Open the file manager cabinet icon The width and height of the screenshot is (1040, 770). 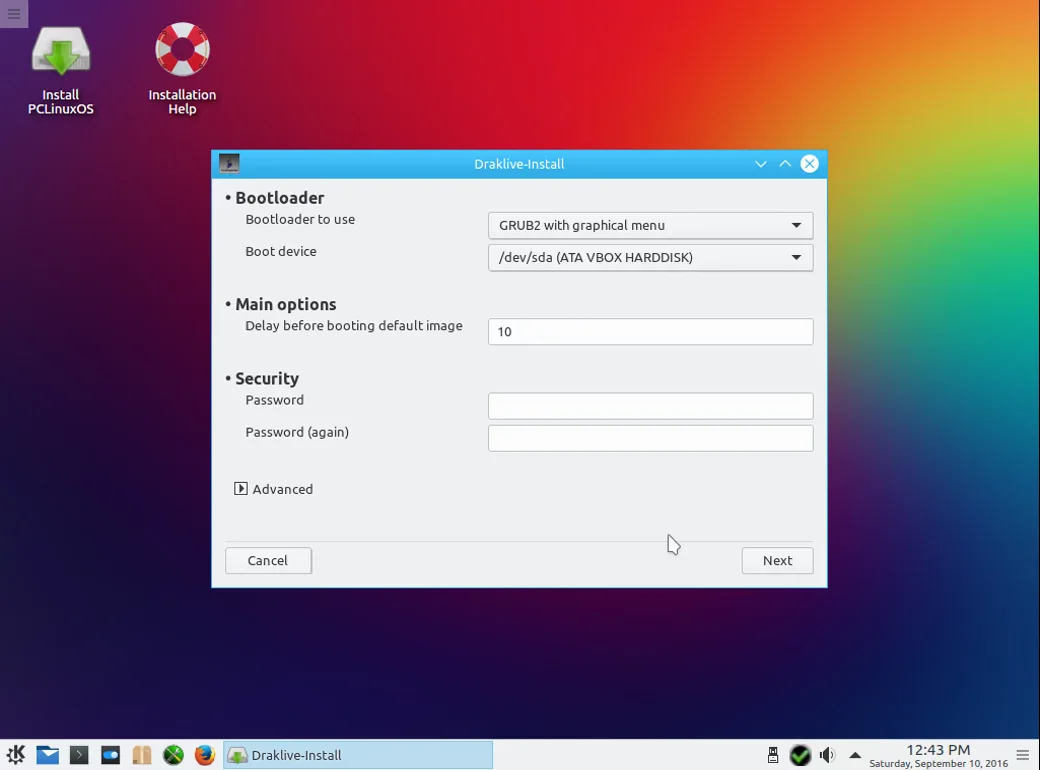[141, 755]
